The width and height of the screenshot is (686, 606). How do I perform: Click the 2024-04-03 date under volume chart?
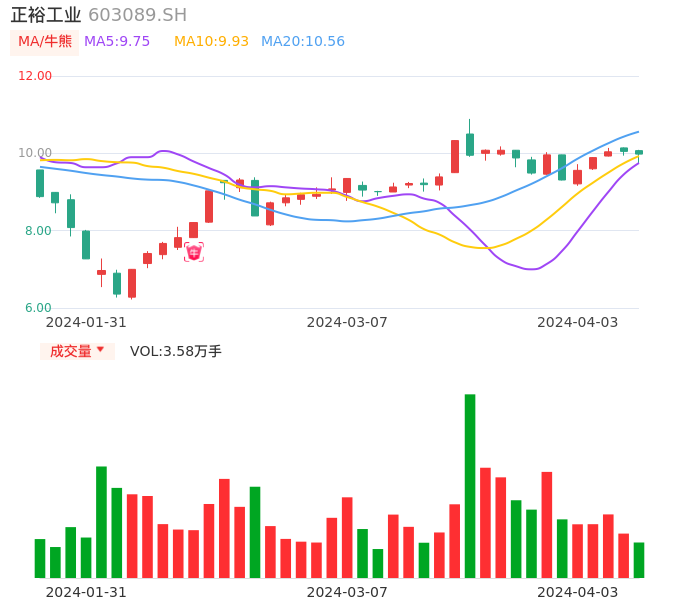pyautogui.click(x=578, y=592)
